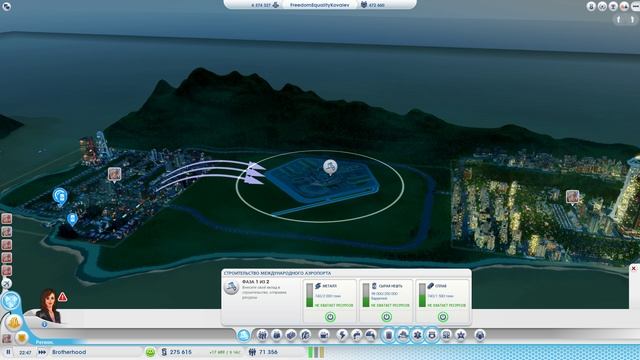Click the panel title about международного аэропорта
The width and height of the screenshot is (640, 360).
[277, 273]
